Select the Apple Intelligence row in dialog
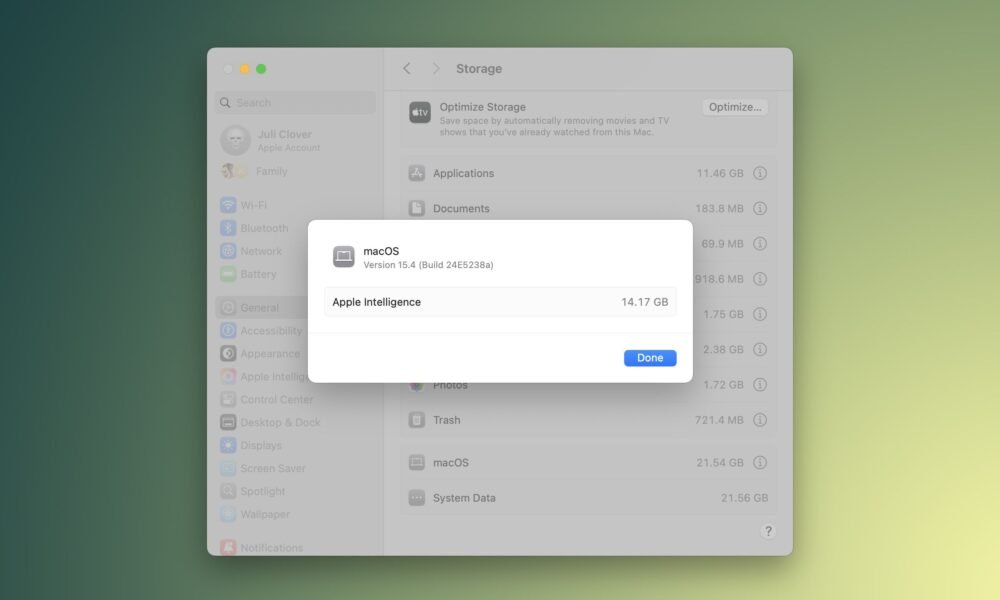Image resolution: width=1000 pixels, height=600 pixels. pyautogui.click(x=500, y=302)
